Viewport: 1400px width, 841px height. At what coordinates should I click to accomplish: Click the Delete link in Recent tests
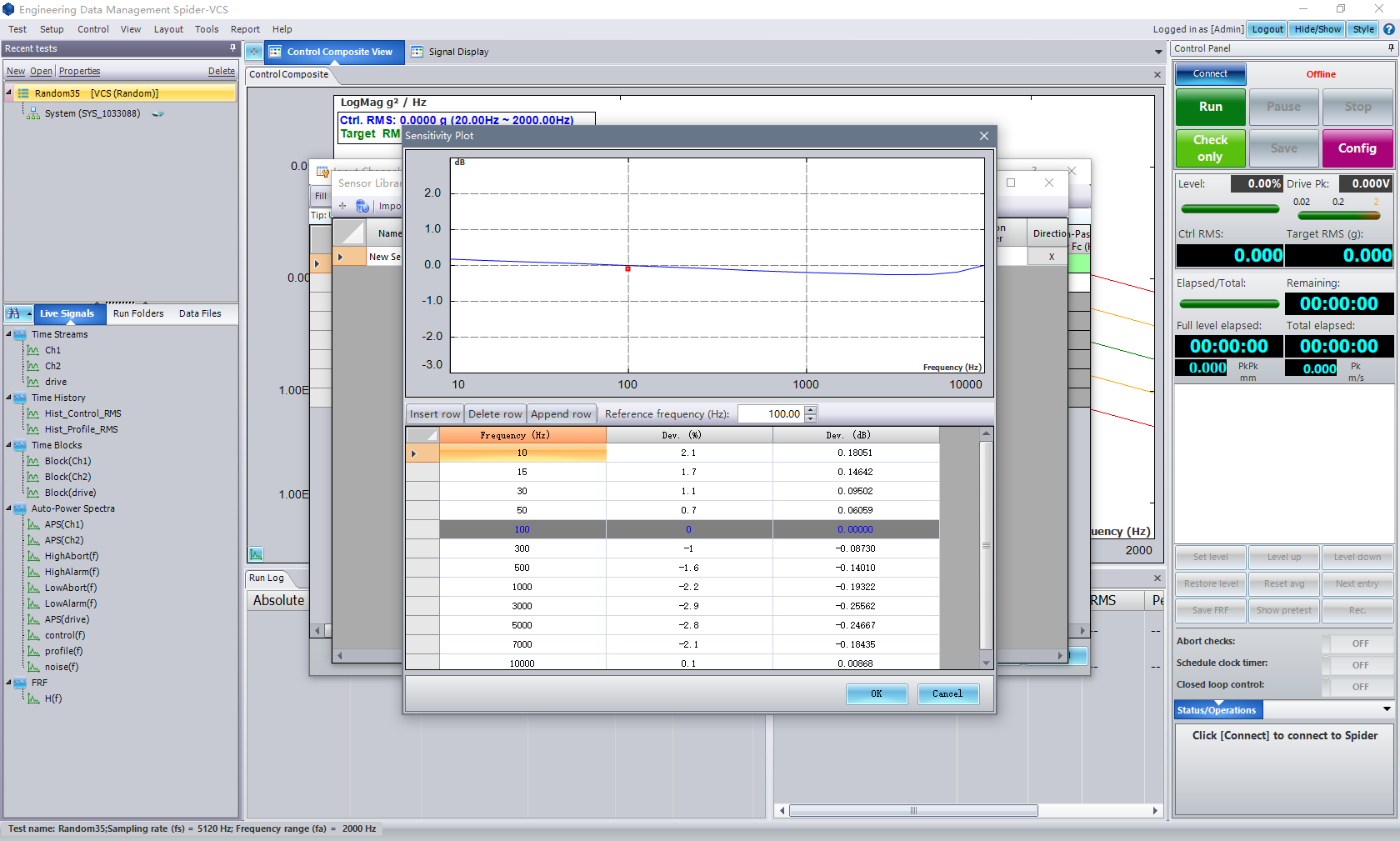pos(221,72)
